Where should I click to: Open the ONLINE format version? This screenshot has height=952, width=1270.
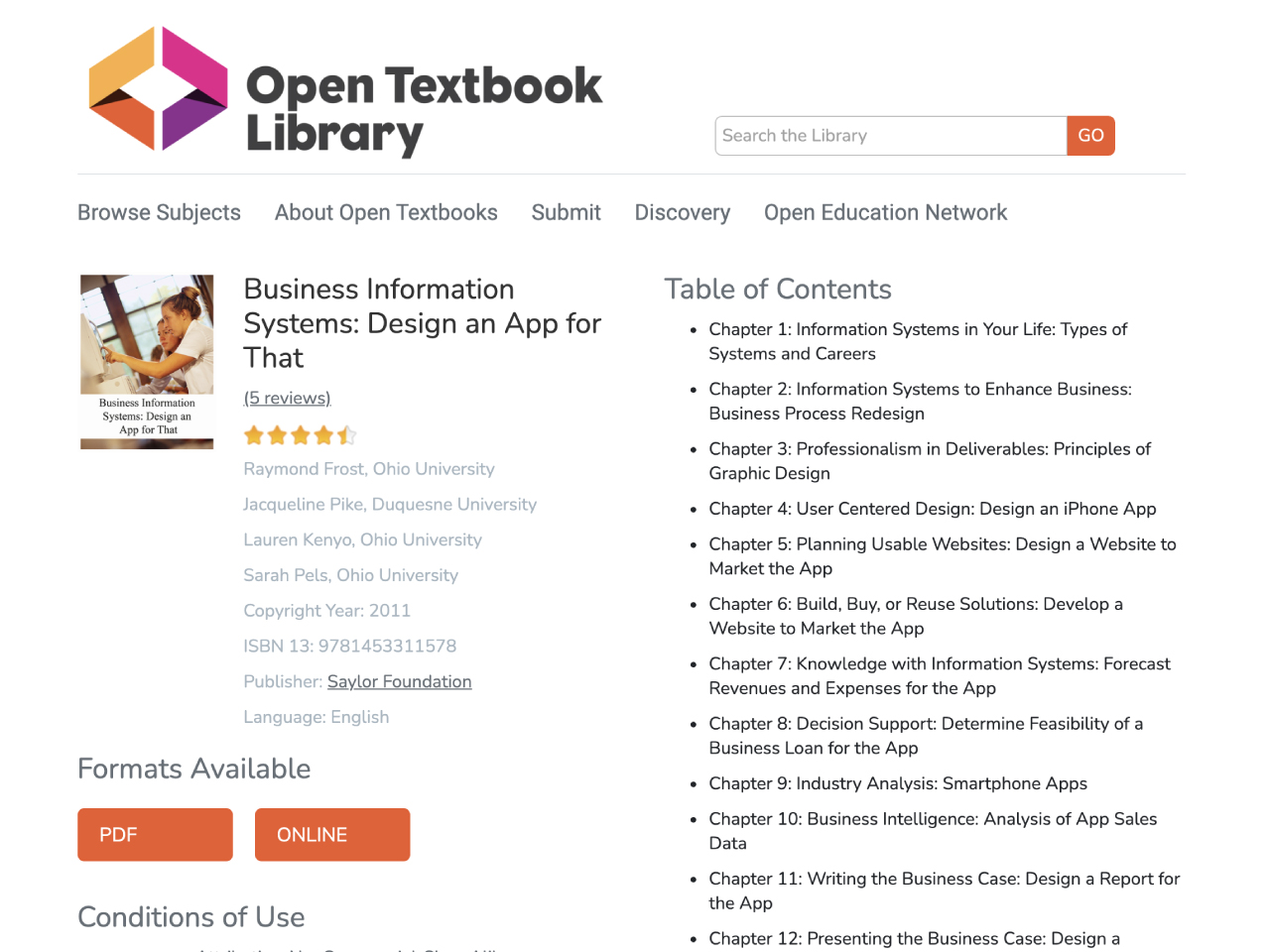pos(332,834)
